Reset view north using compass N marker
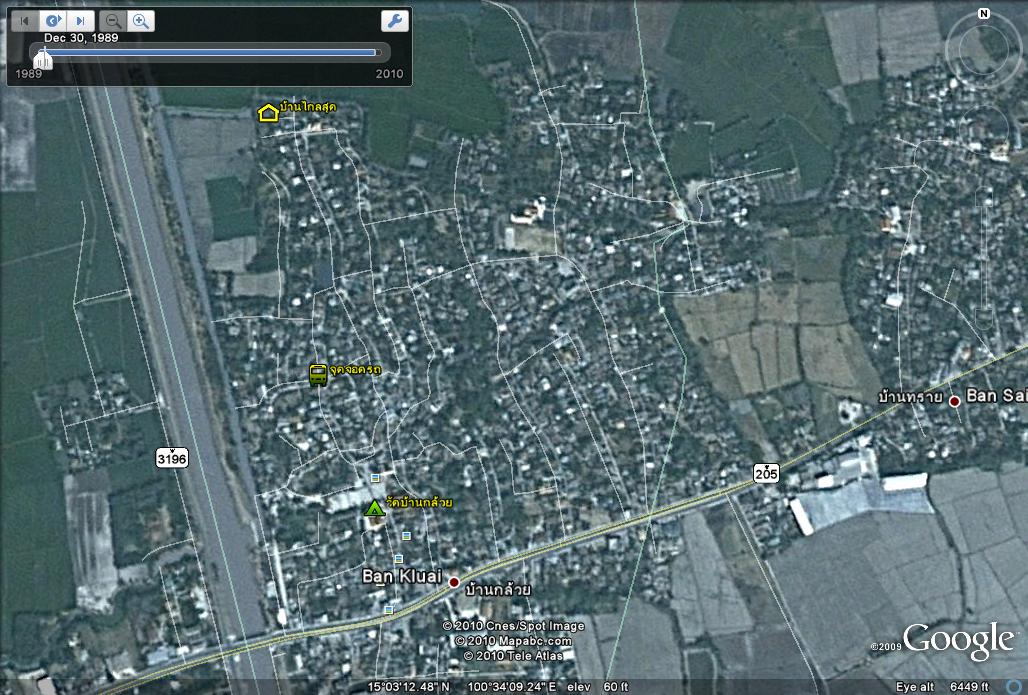Screen dimensions: 1028x695 coord(984,14)
